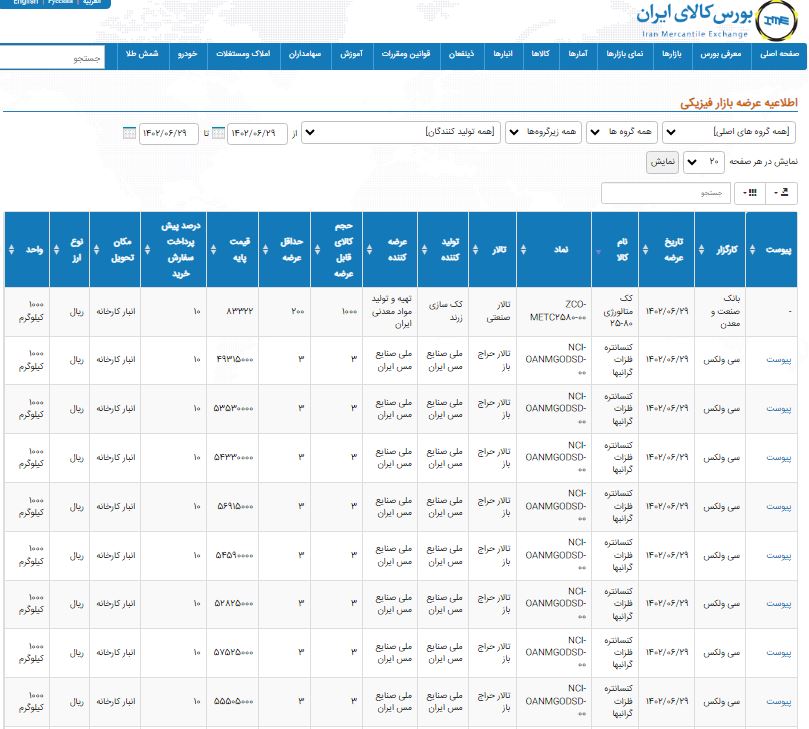
Task: Sort by the مکان تحویل column arrows
Action: [96, 250]
